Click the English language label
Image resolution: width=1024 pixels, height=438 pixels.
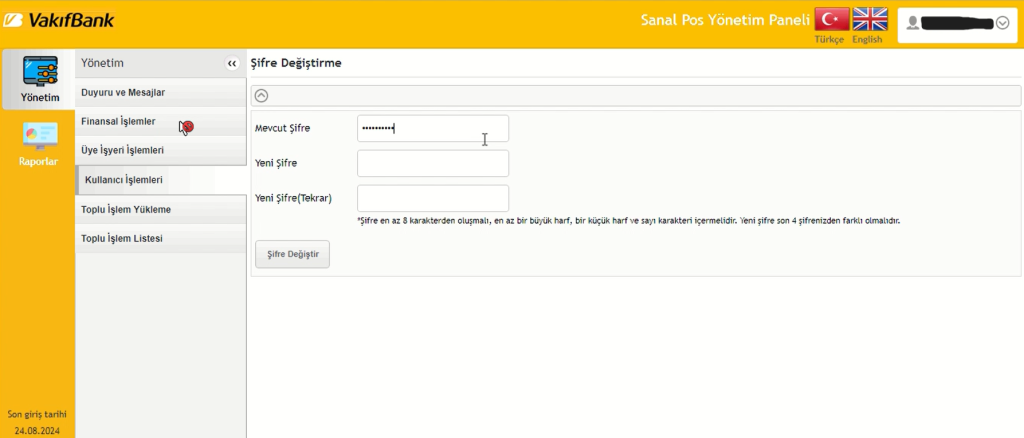(867, 40)
